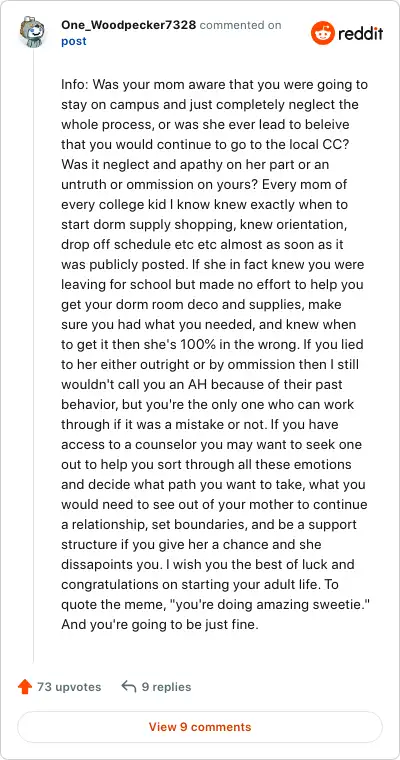Open One_Woodpecker7328's profile link
Image resolution: width=400 pixels, height=760 pixels.
tap(128, 25)
